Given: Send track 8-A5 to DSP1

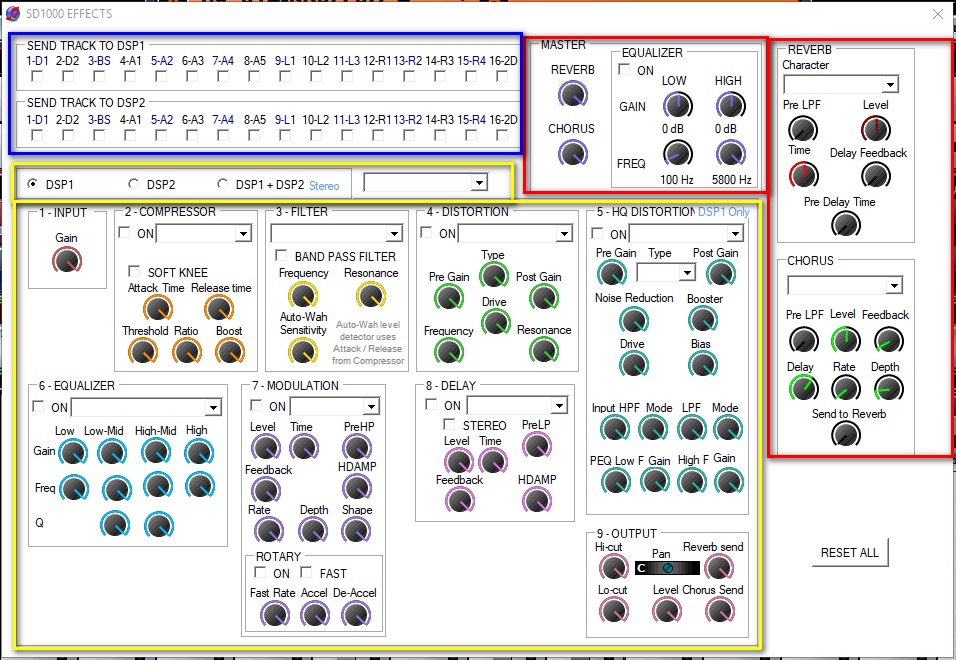Looking at the screenshot, I should [254, 76].
